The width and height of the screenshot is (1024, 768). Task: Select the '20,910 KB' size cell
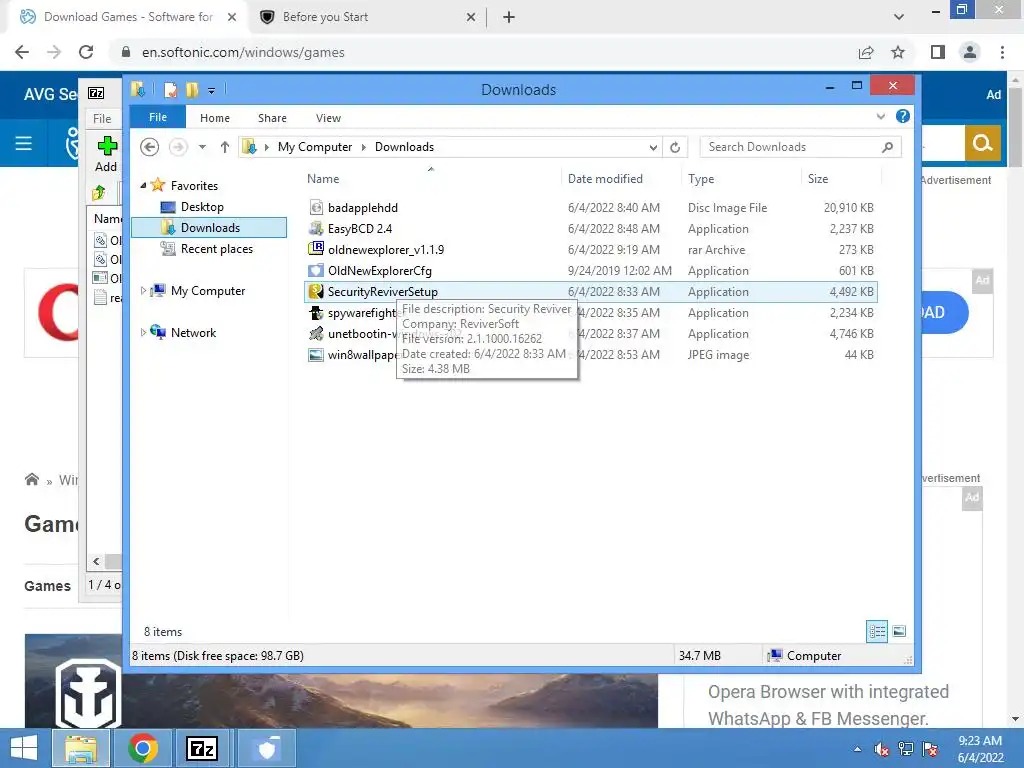848,208
